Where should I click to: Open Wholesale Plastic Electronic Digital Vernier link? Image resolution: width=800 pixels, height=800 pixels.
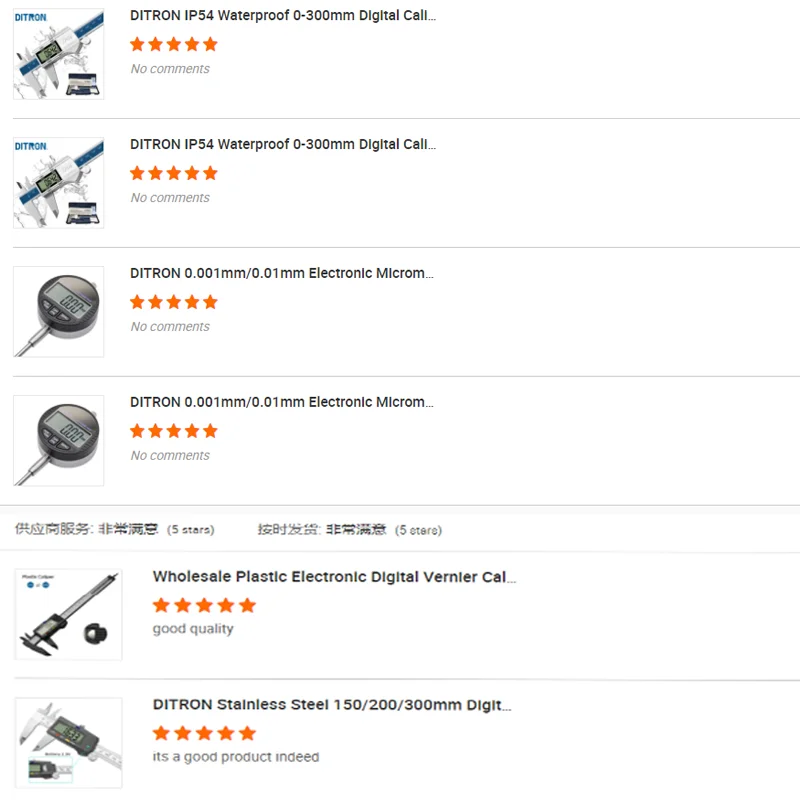pyautogui.click(x=335, y=577)
